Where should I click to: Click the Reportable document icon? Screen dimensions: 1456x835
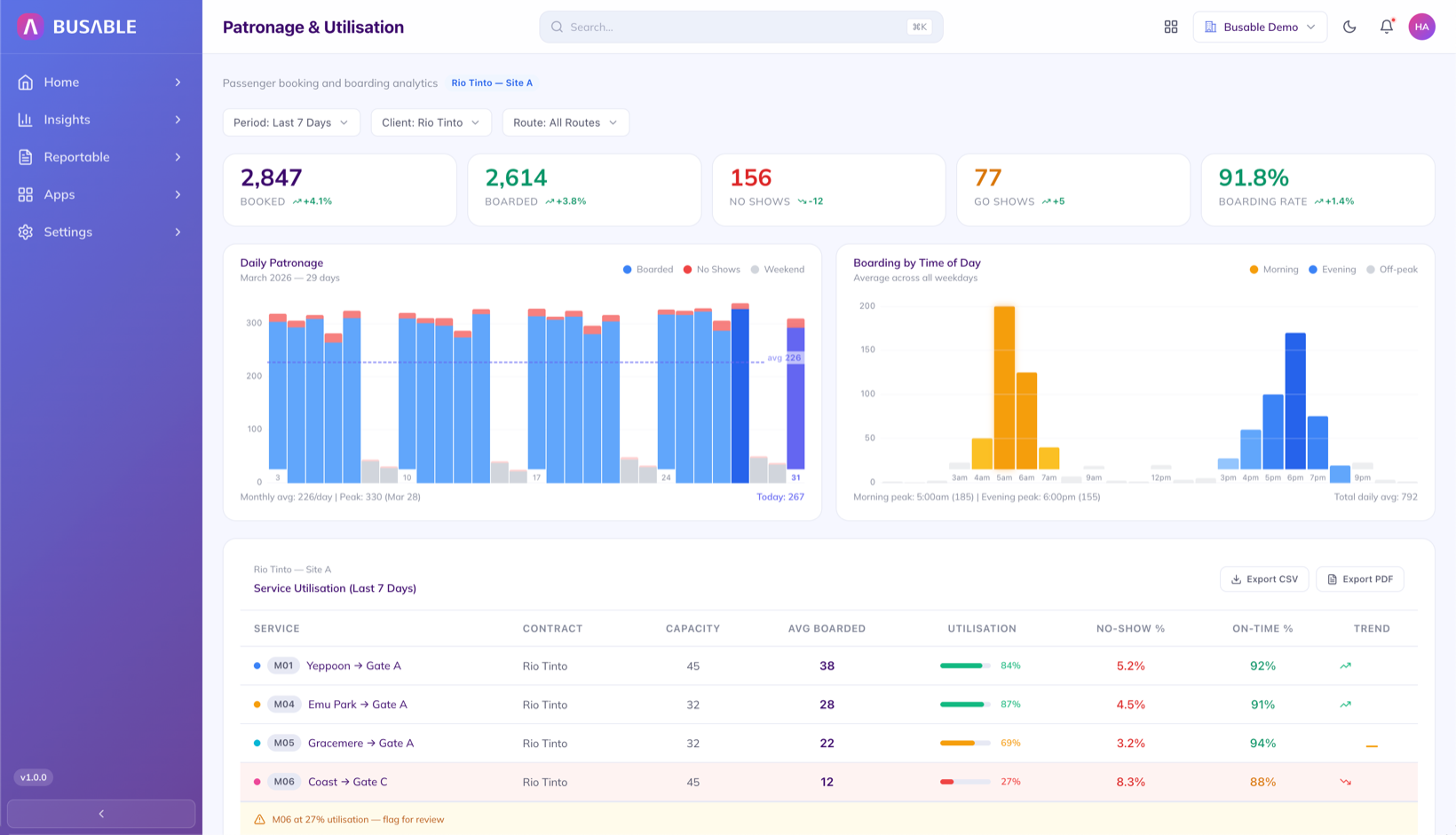[26, 157]
